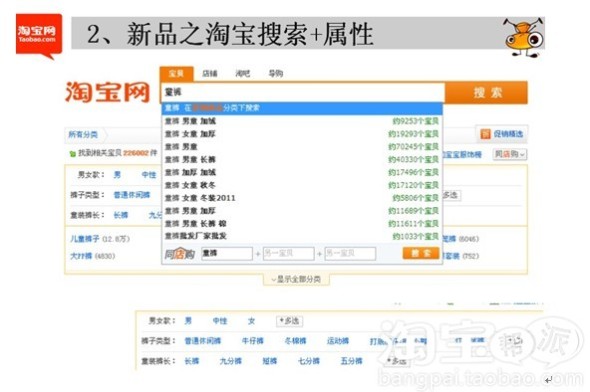Click the large orange 搜索 button
This screenshot has width=590, height=392.
click(487, 92)
